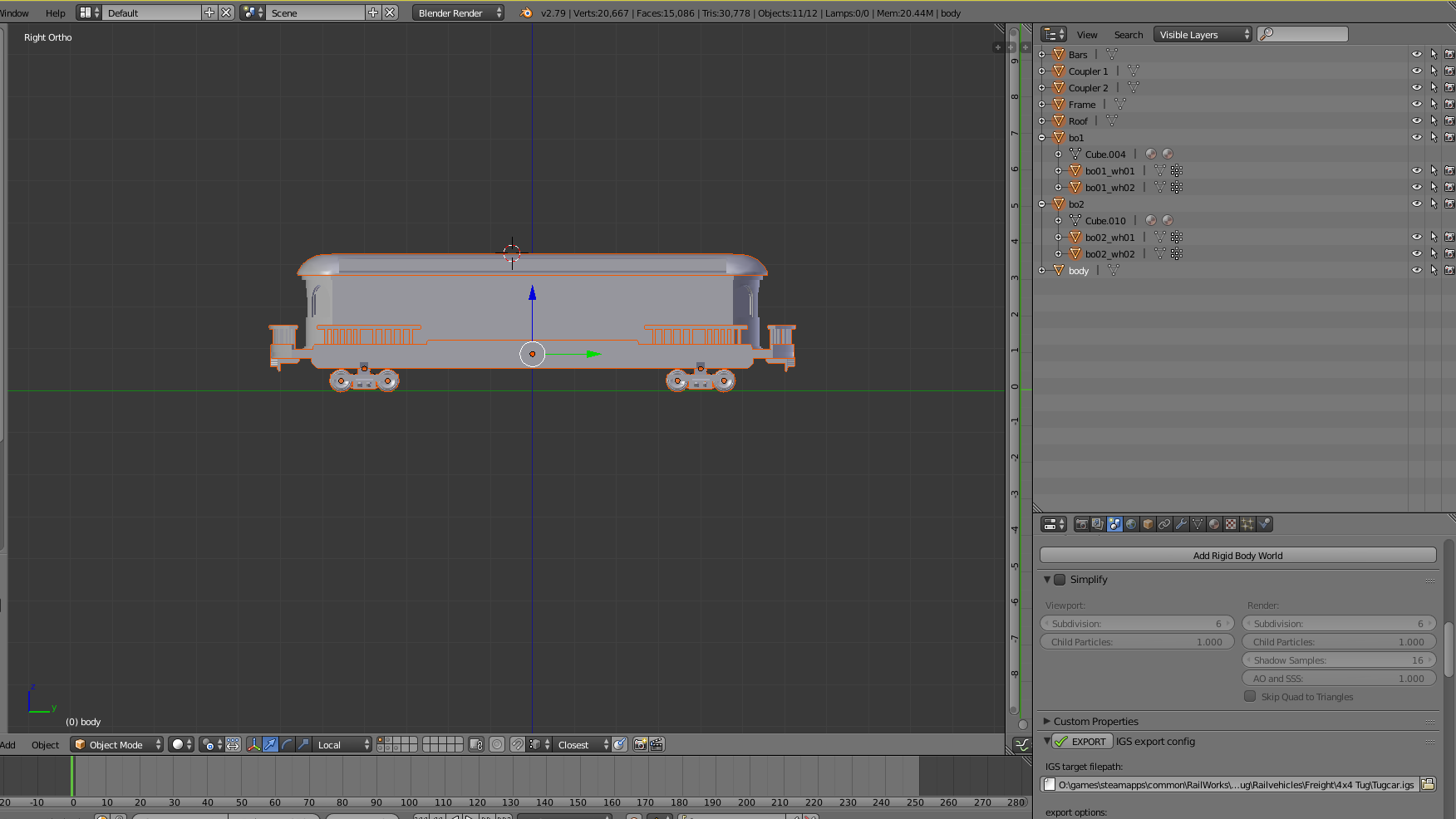This screenshot has height=819, width=1456.
Task: Open the 3D view Object menu
Action: (x=45, y=744)
